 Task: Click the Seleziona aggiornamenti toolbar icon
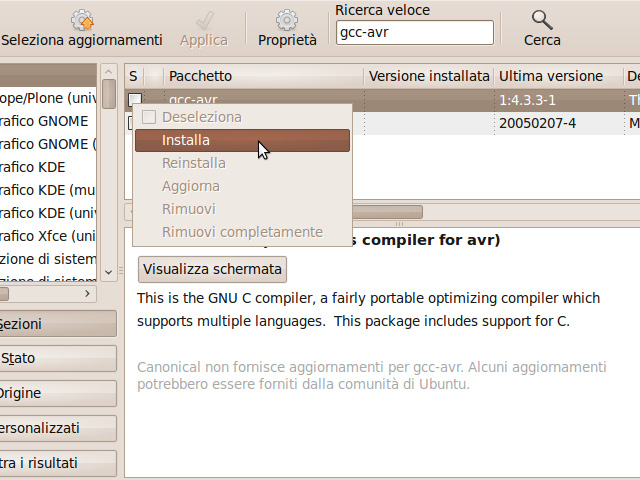[82, 20]
